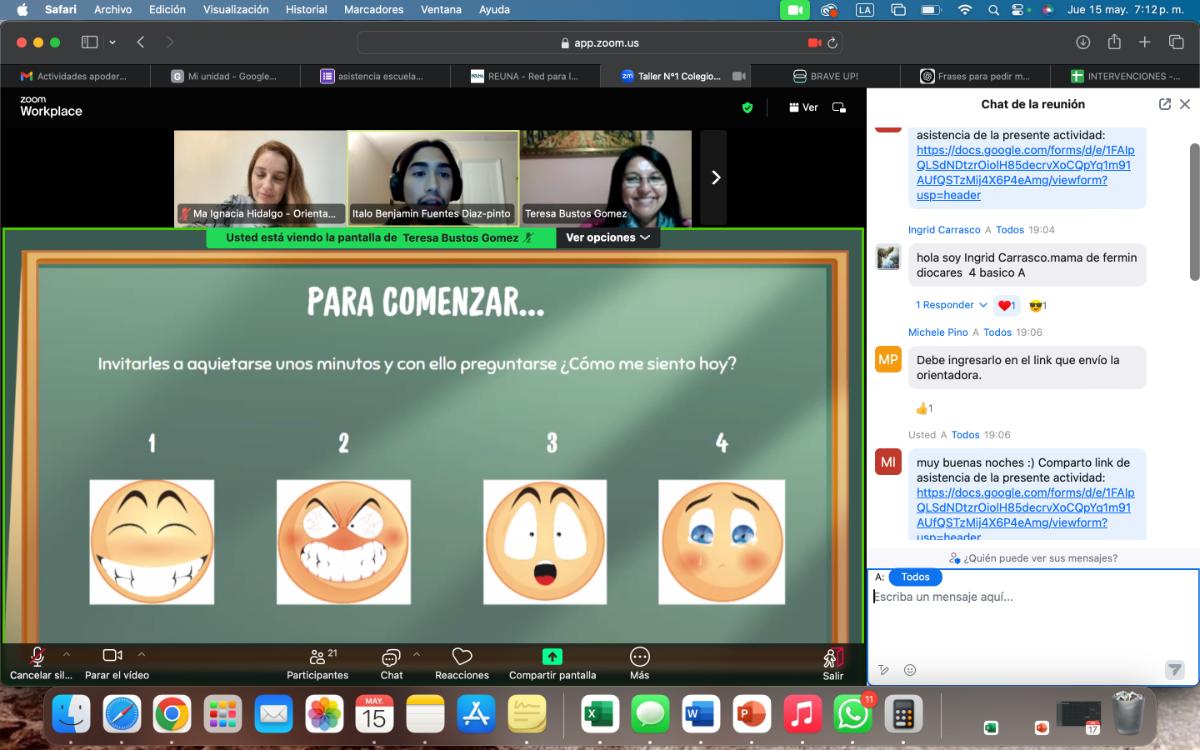
Task: Expand the 1 Responder thread
Action: [x=951, y=305]
